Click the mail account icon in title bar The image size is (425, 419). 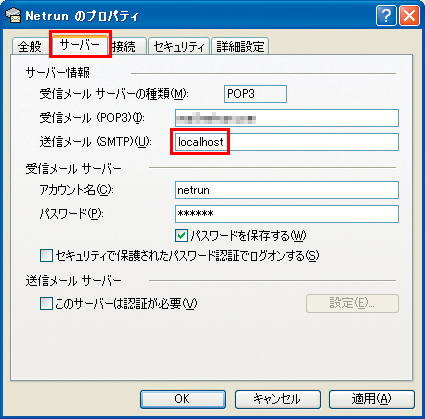(x=13, y=16)
